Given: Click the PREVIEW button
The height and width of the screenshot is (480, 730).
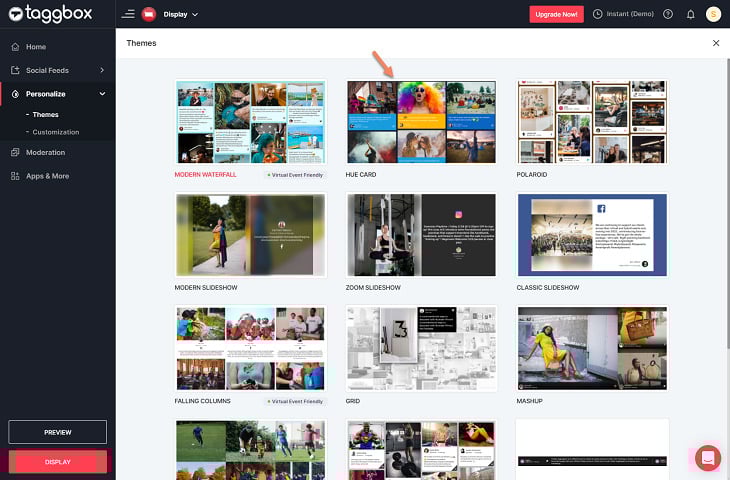Looking at the screenshot, I should click(x=58, y=432).
